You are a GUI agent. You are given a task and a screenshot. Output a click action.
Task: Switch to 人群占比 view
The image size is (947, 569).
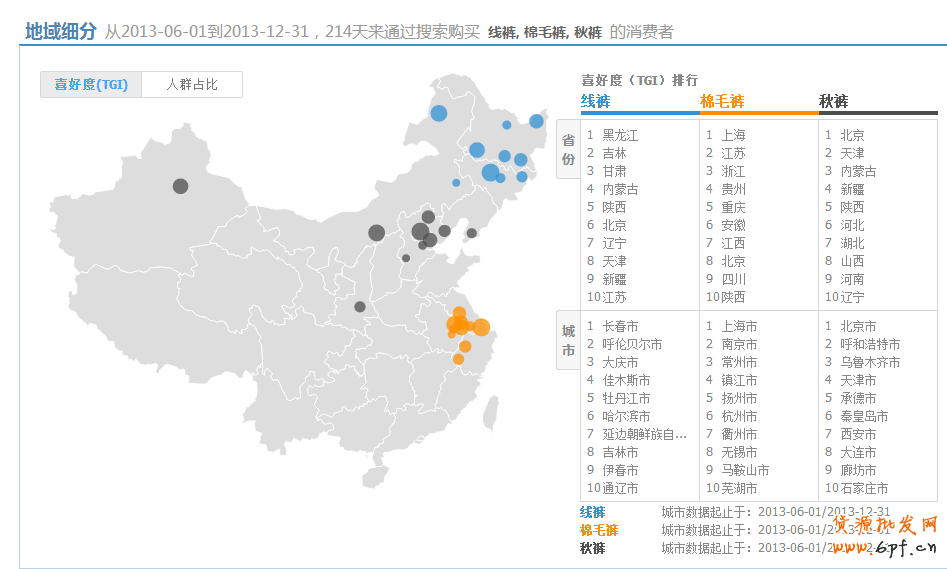click(192, 85)
